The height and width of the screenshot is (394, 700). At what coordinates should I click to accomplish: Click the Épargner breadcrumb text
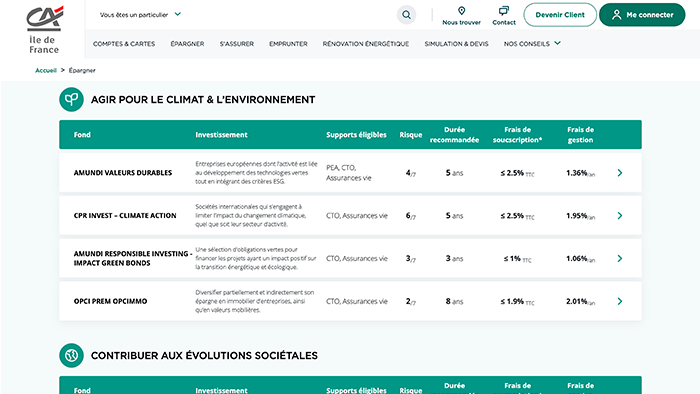[82, 70]
